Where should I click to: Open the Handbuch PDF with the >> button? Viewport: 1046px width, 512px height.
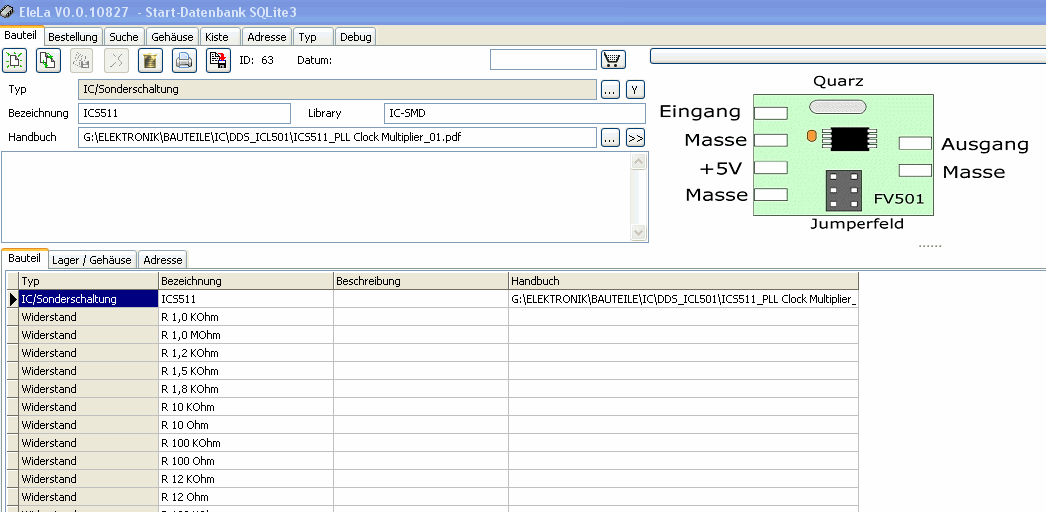635,138
